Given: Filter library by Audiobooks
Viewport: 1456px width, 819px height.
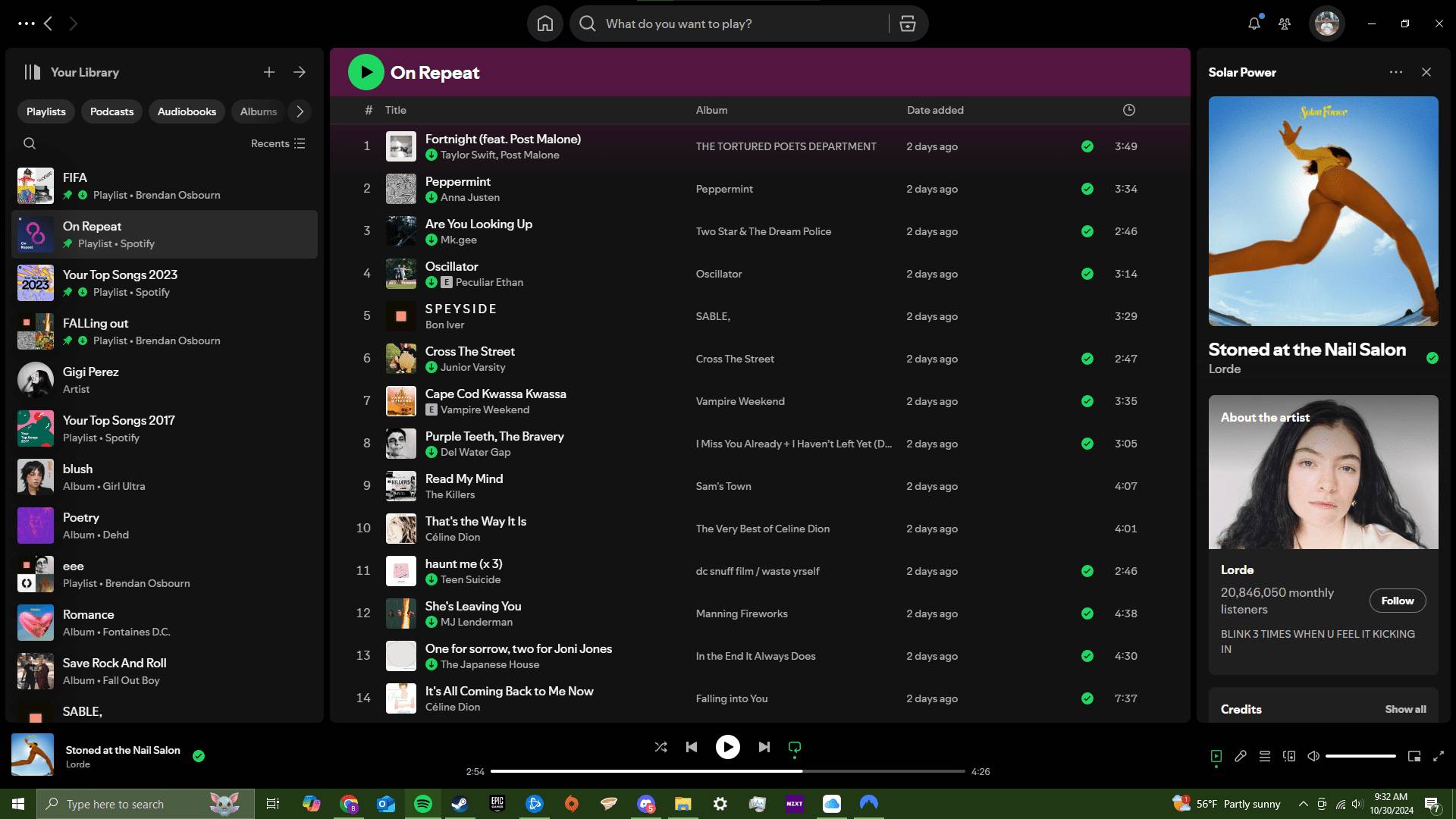Looking at the screenshot, I should point(187,111).
